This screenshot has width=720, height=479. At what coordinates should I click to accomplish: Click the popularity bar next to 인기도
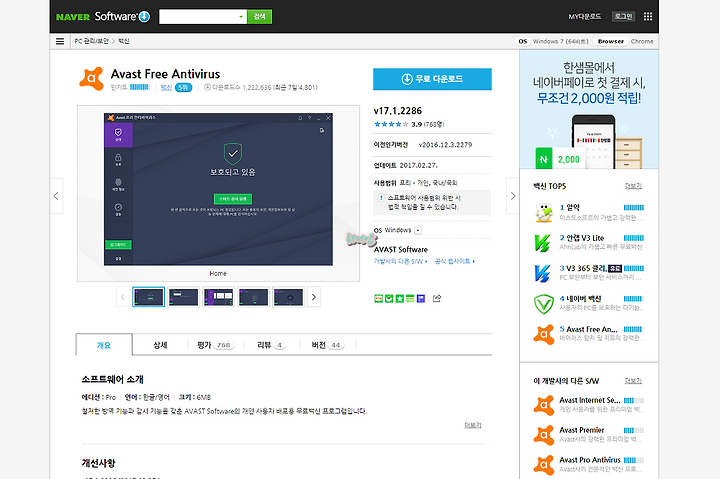[139, 87]
